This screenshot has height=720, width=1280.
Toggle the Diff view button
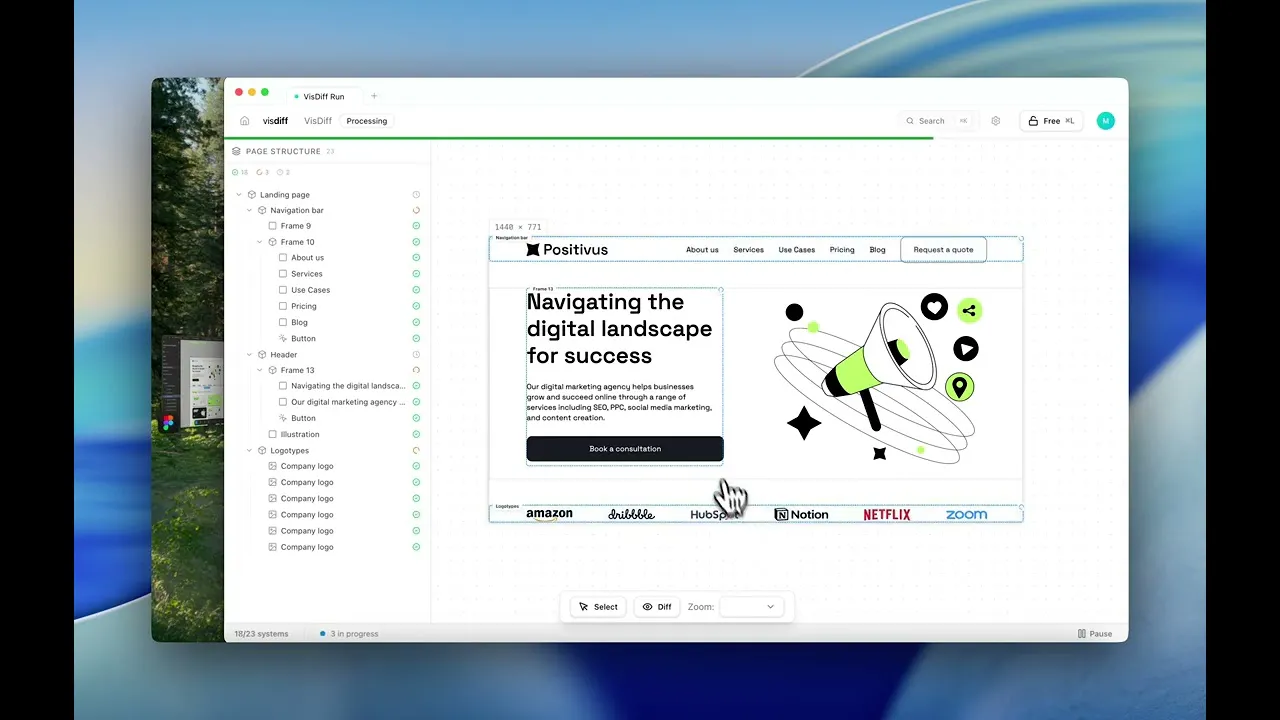[x=657, y=607]
